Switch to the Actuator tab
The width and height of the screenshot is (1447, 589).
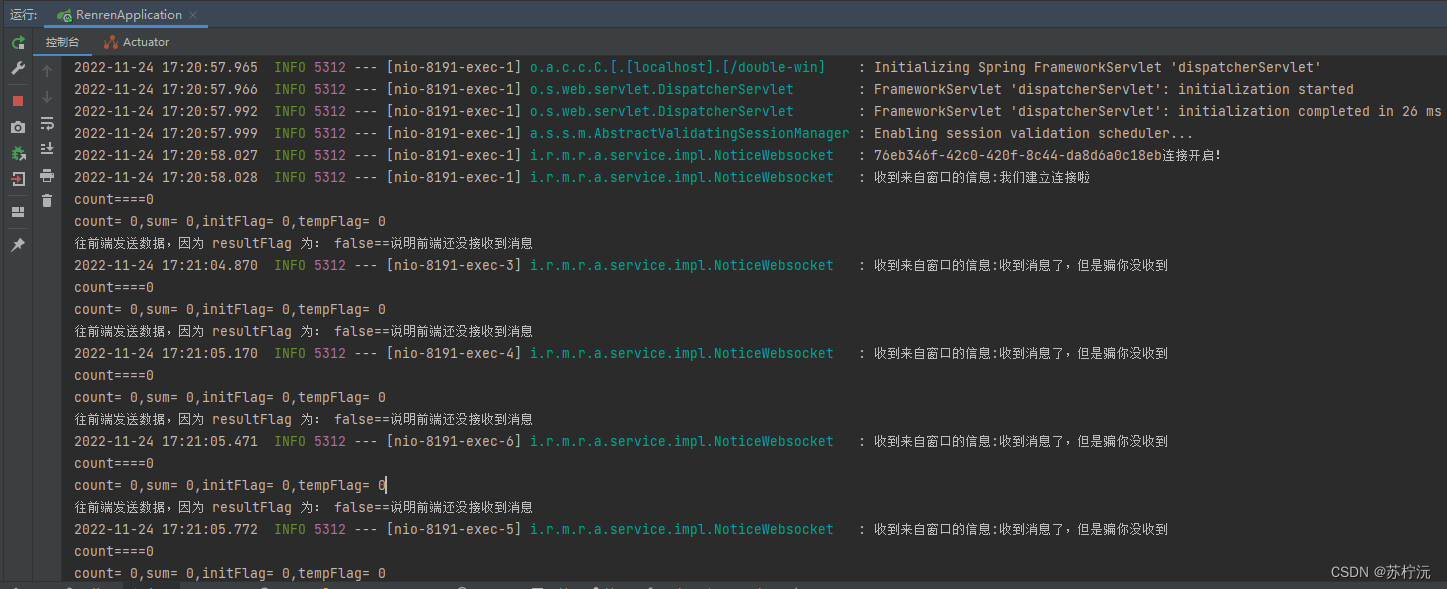(x=137, y=42)
